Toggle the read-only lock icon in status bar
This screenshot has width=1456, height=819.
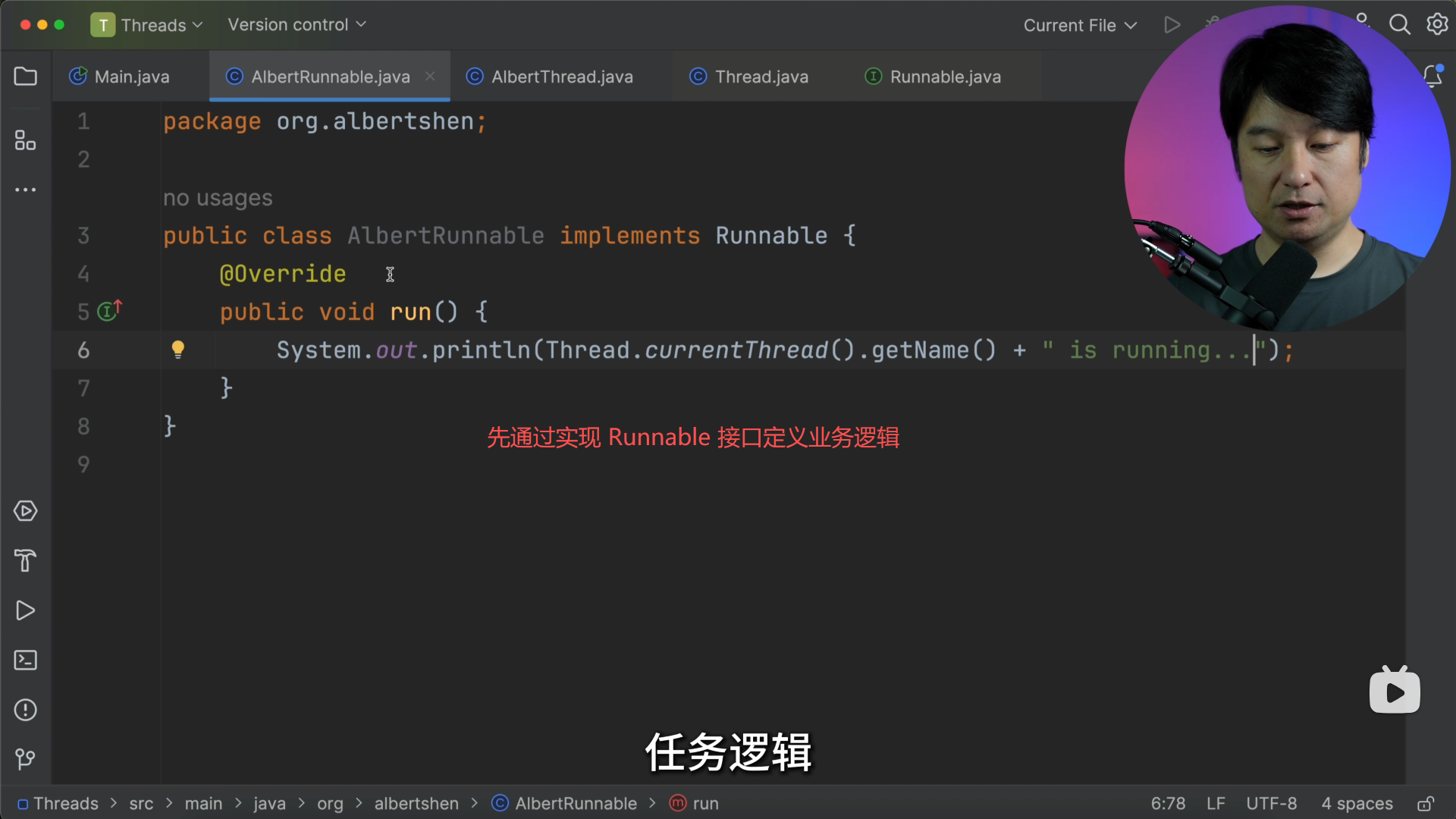coord(1426,804)
